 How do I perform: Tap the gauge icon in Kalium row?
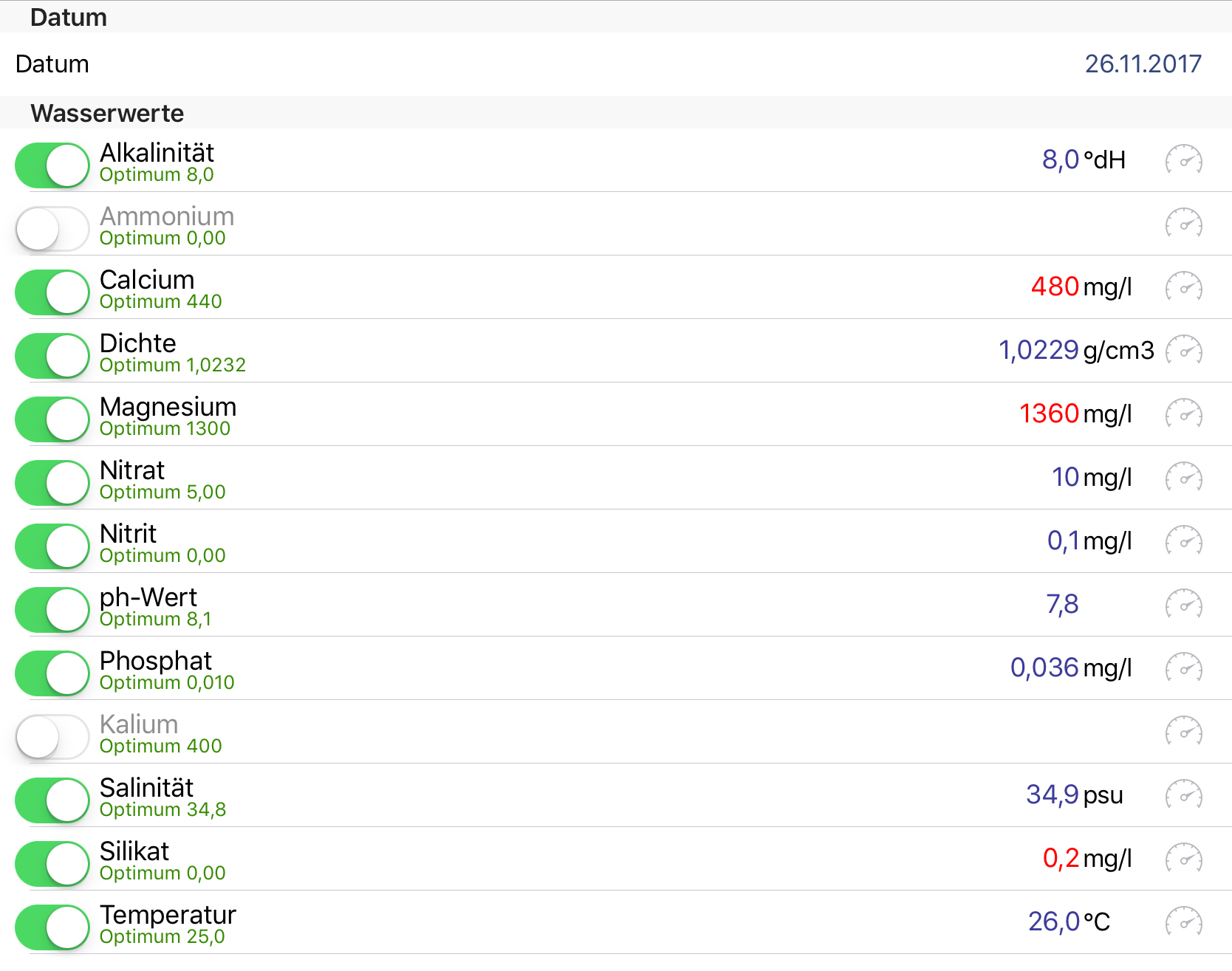coord(1183,732)
